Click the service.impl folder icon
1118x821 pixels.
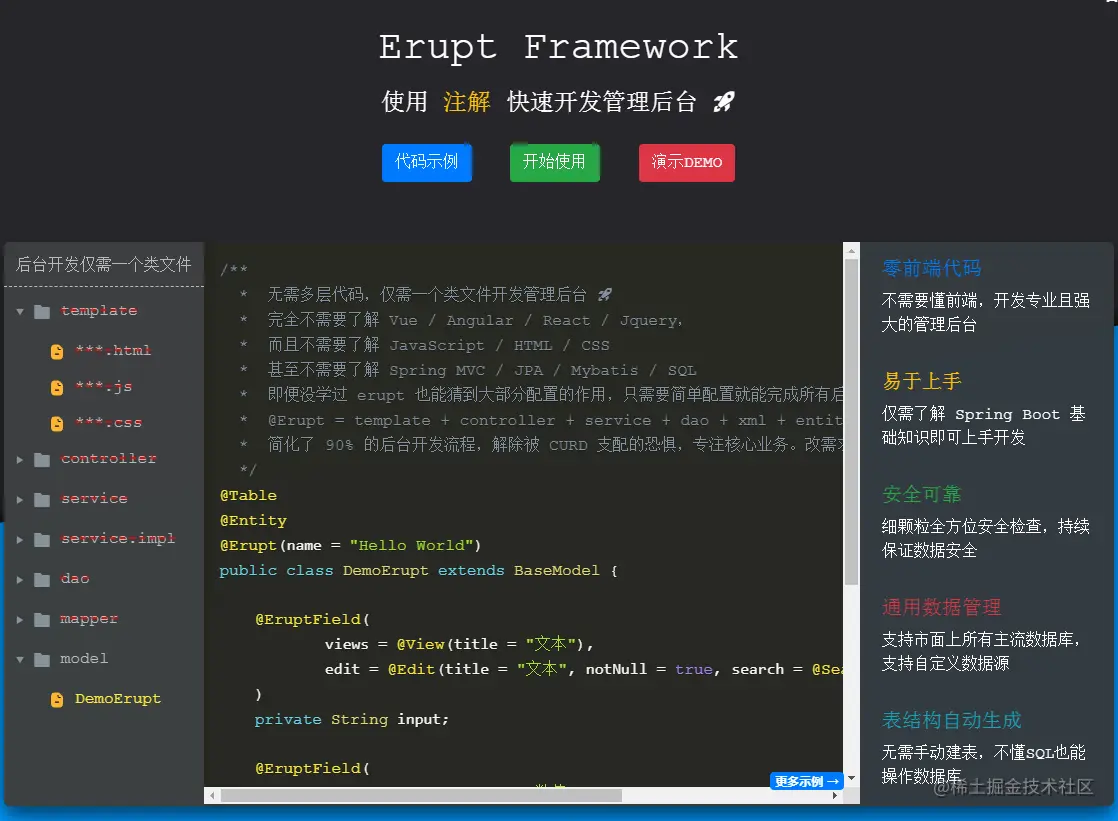pyautogui.click(x=42, y=539)
